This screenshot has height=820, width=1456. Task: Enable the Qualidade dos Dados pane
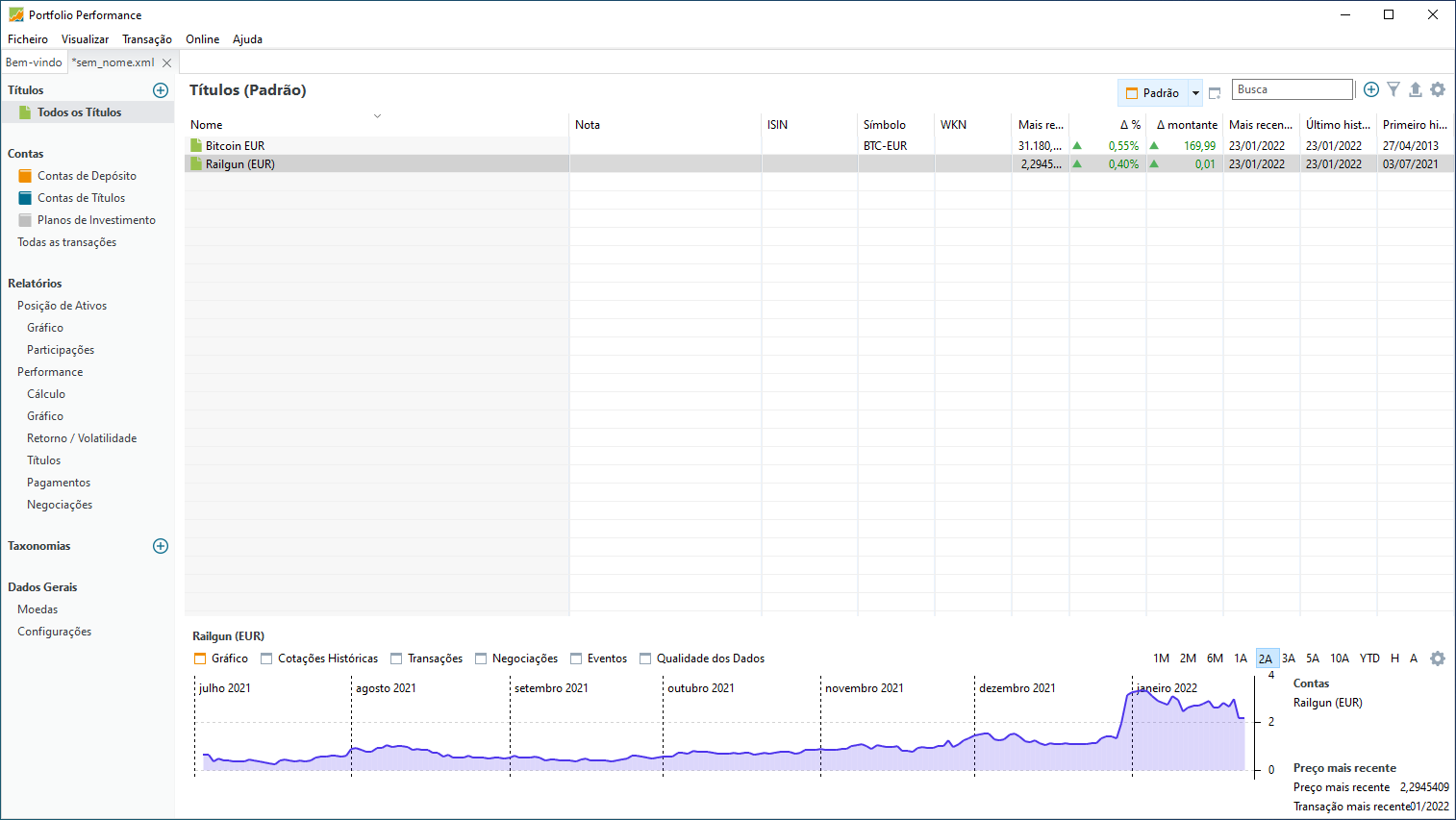pos(645,658)
